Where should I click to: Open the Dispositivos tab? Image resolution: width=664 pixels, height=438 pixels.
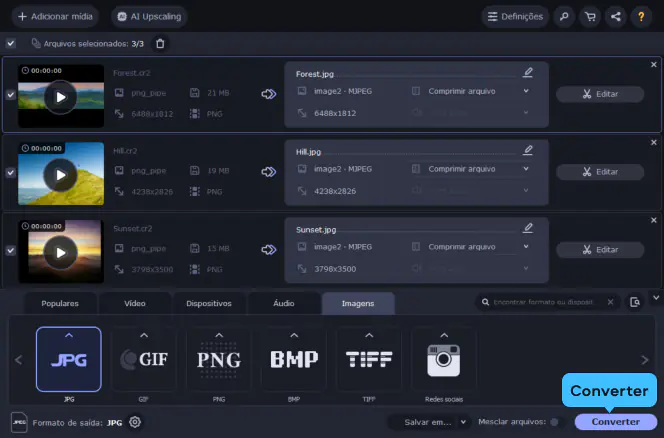click(x=209, y=303)
